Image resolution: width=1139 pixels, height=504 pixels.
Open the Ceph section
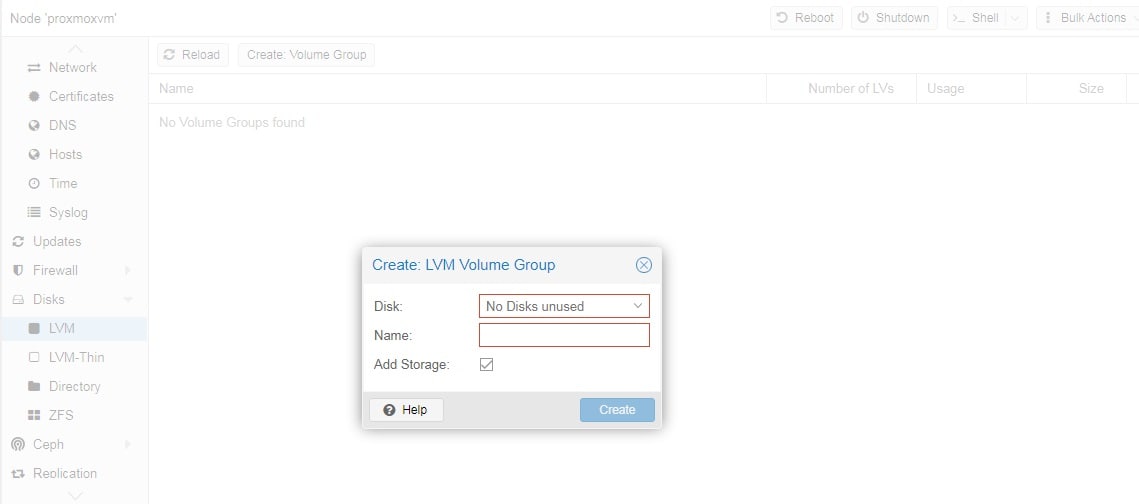tap(48, 444)
